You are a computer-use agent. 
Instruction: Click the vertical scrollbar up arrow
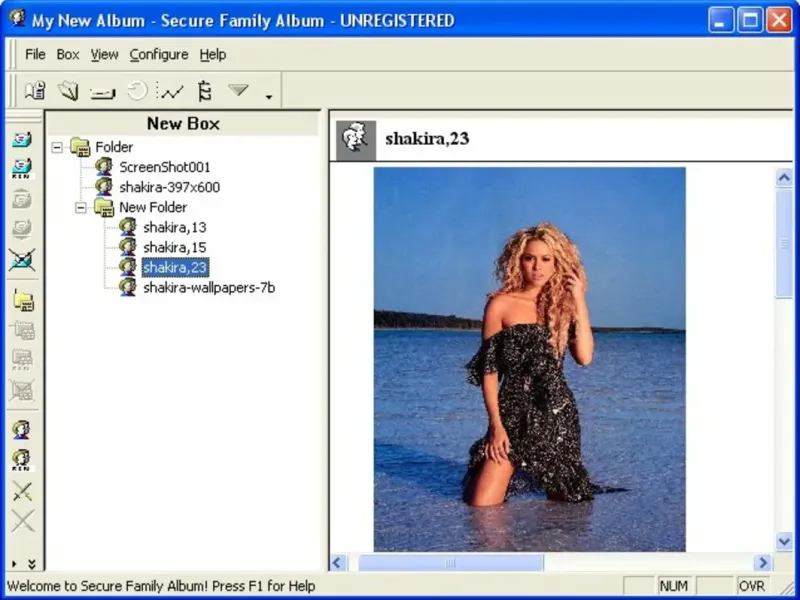pos(784,178)
